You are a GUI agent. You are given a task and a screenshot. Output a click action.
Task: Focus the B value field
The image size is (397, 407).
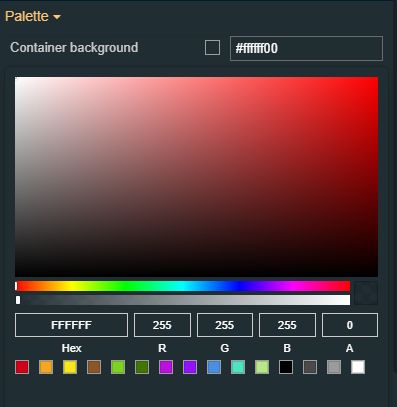(x=287, y=325)
